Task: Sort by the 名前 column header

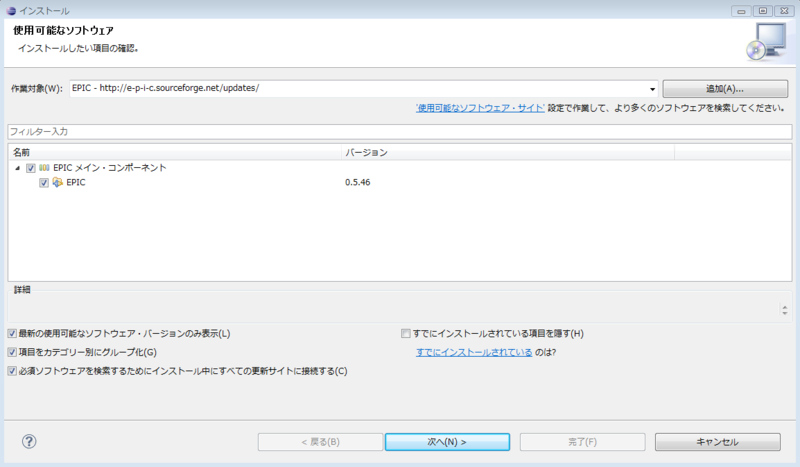Action: (174, 153)
